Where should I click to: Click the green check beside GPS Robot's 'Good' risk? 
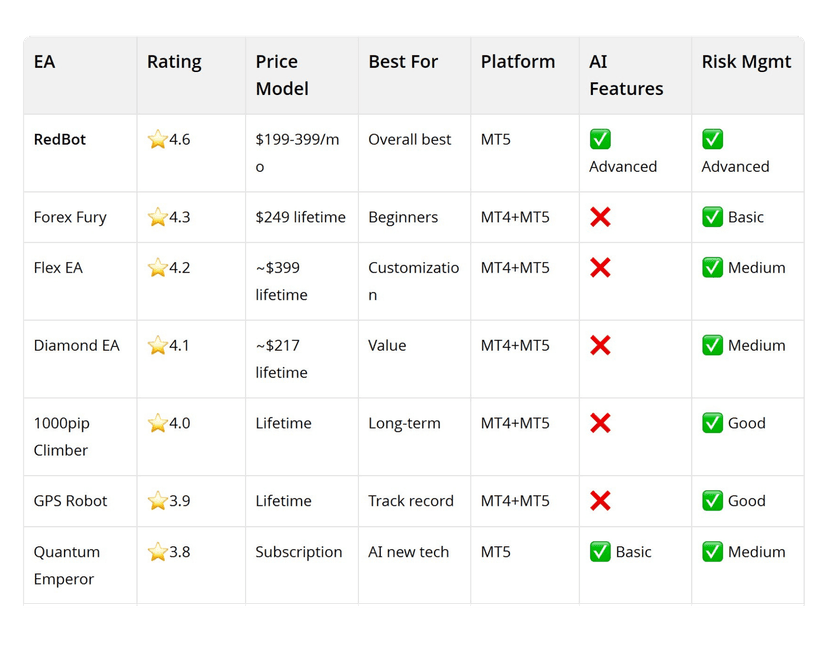coord(712,501)
